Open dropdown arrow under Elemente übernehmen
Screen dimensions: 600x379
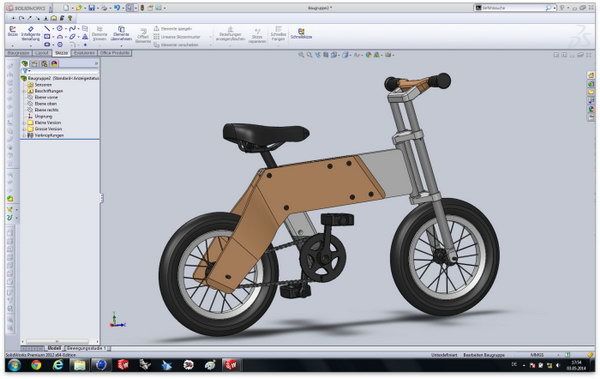coord(121,46)
